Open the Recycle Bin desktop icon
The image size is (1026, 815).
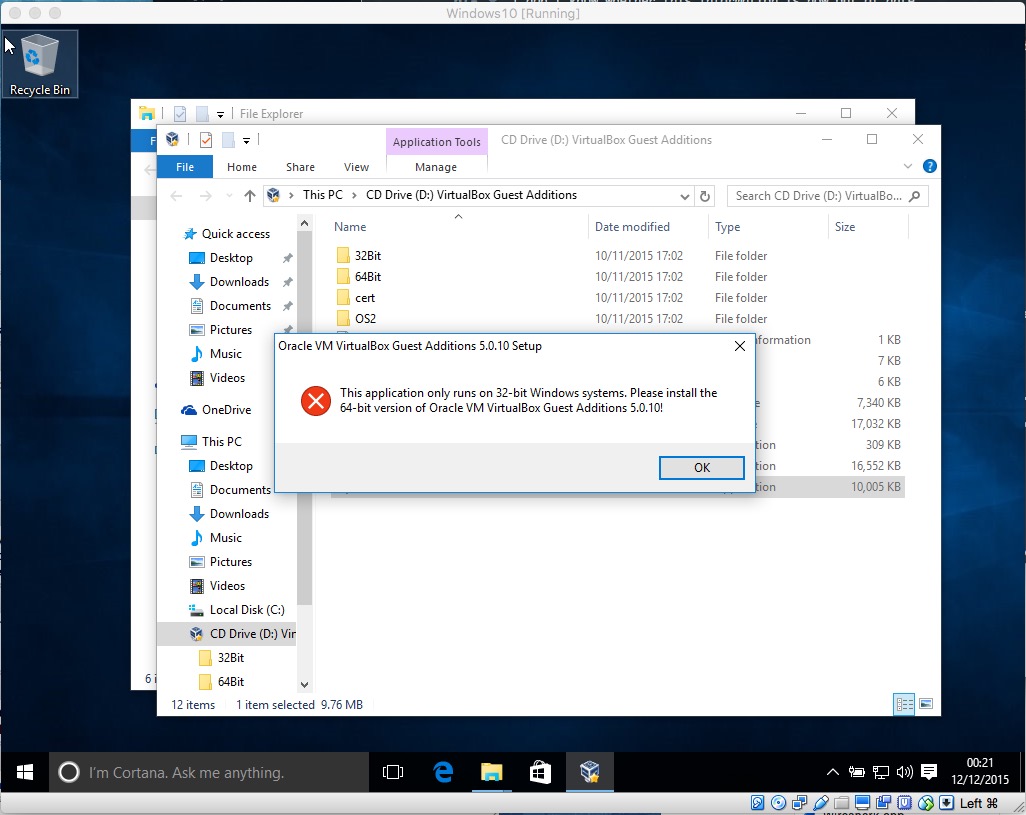tap(40, 64)
